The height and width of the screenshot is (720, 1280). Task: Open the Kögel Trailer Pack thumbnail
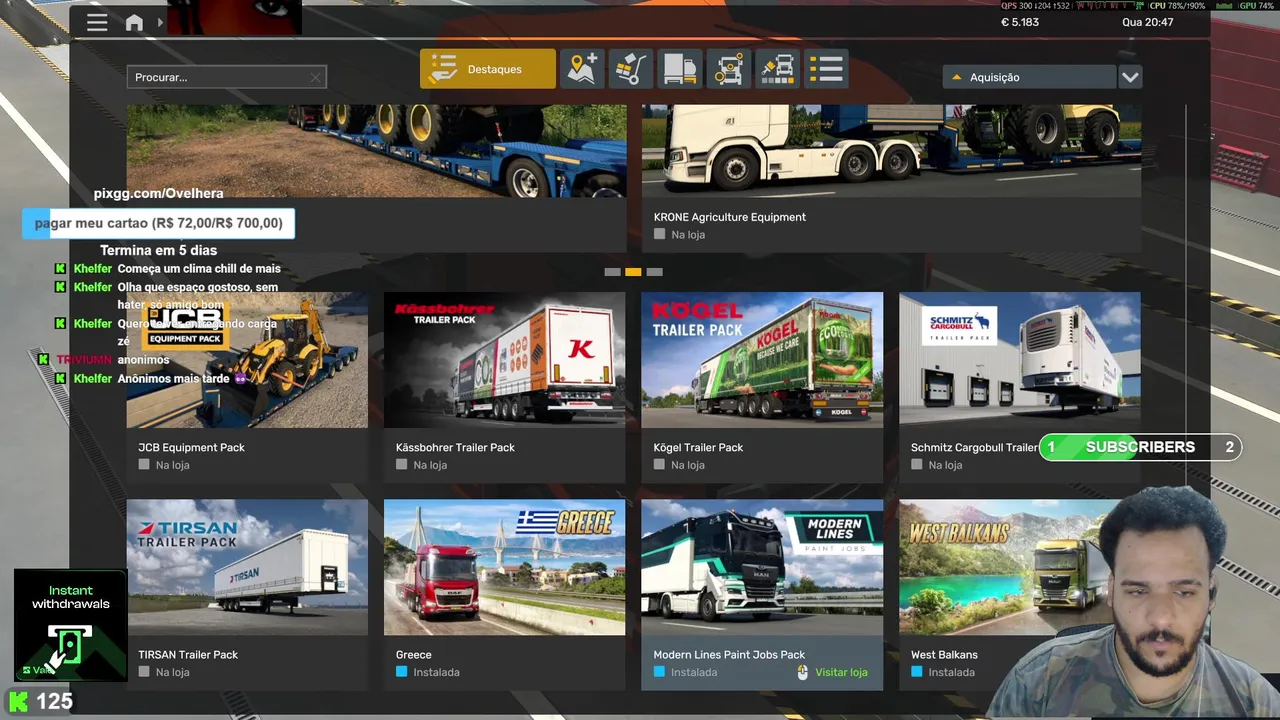coord(762,360)
